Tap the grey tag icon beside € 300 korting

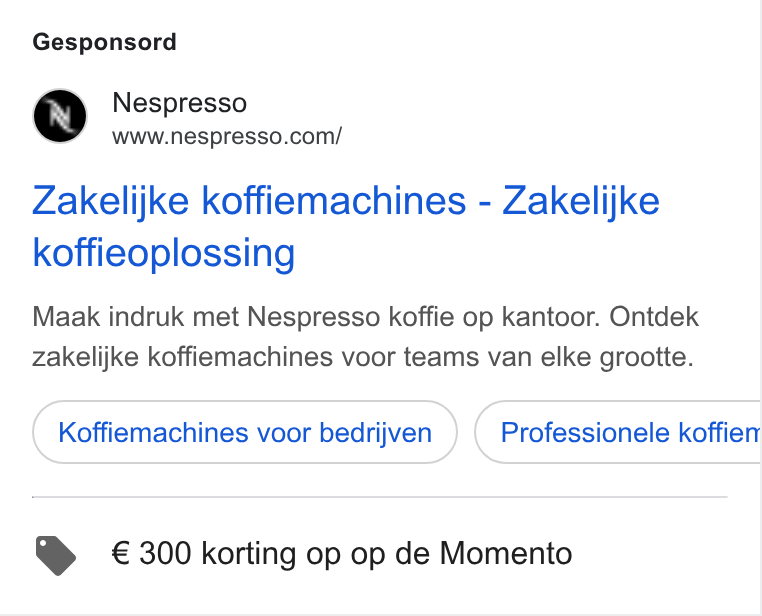tap(56, 555)
